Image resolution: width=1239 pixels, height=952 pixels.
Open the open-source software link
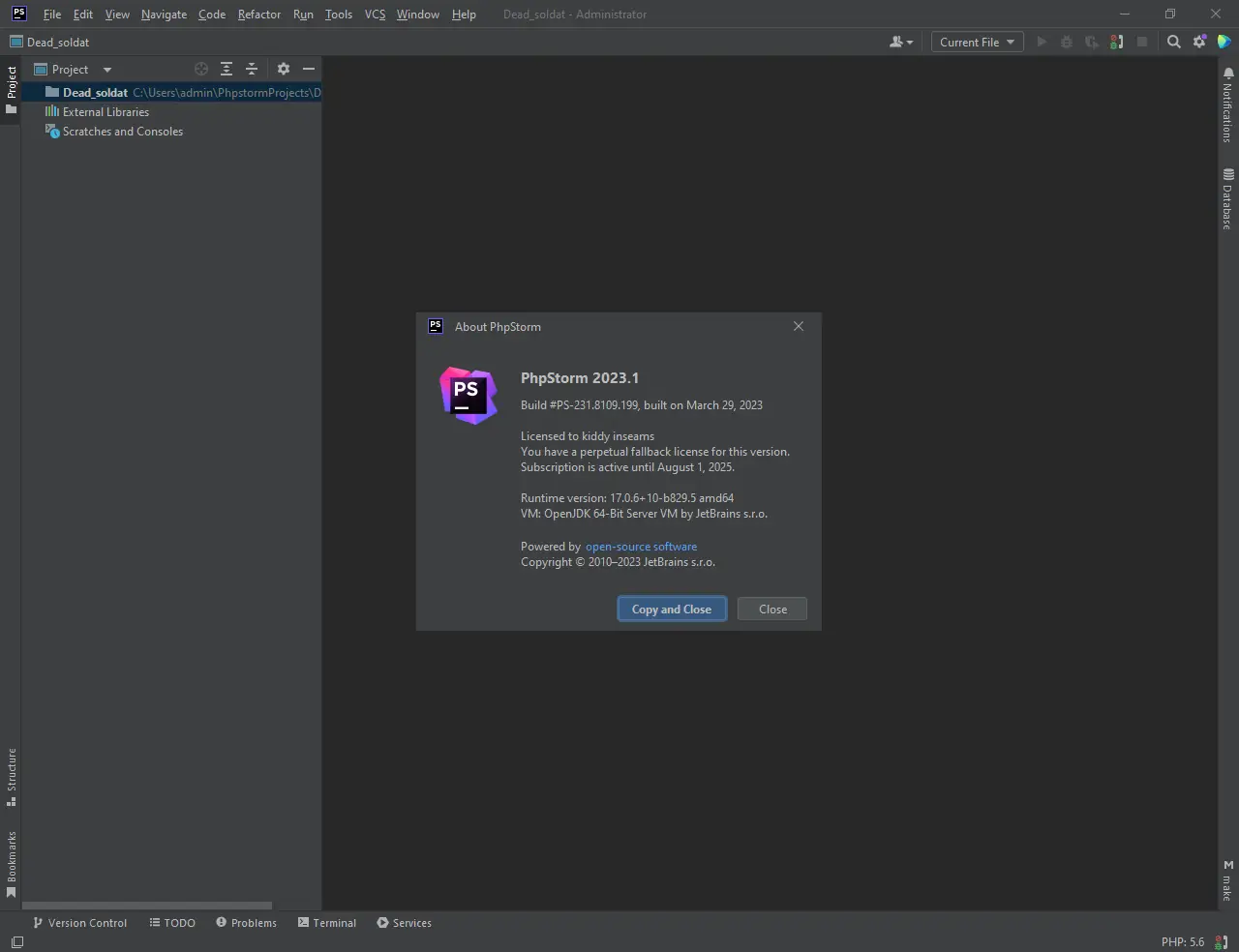coord(641,547)
